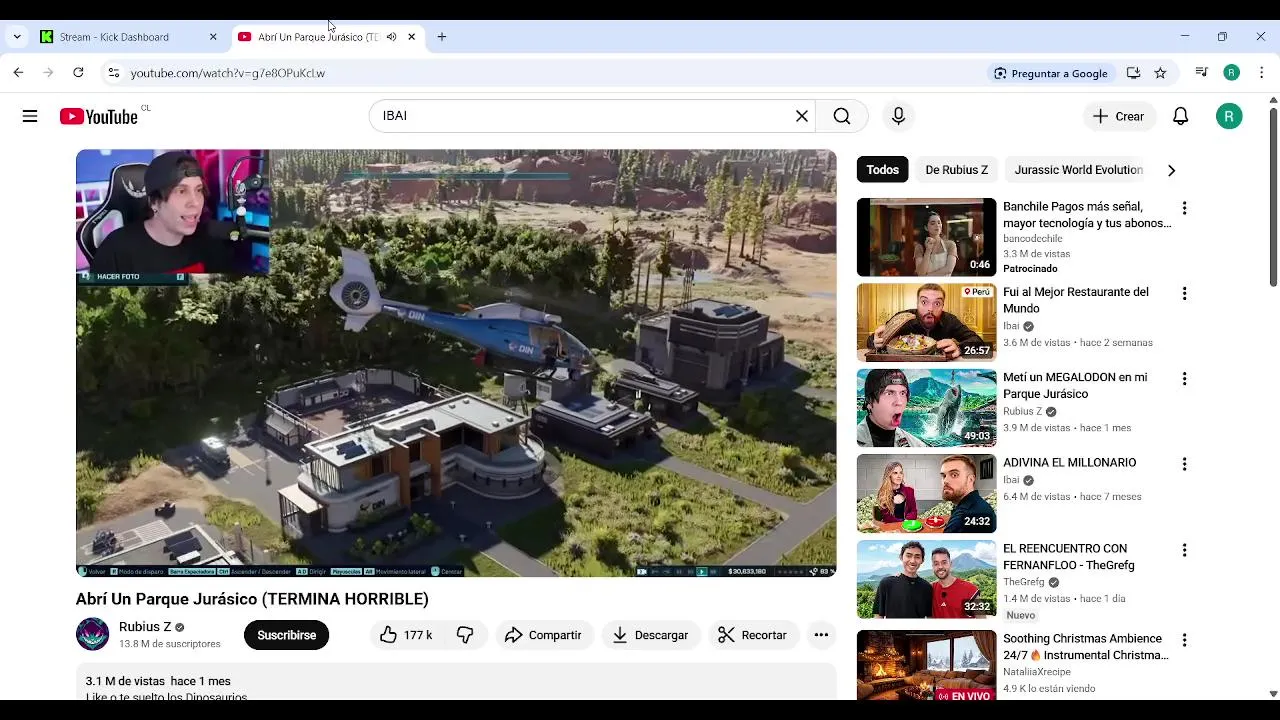Click the Crear button
The height and width of the screenshot is (720, 1280).
1119,116
